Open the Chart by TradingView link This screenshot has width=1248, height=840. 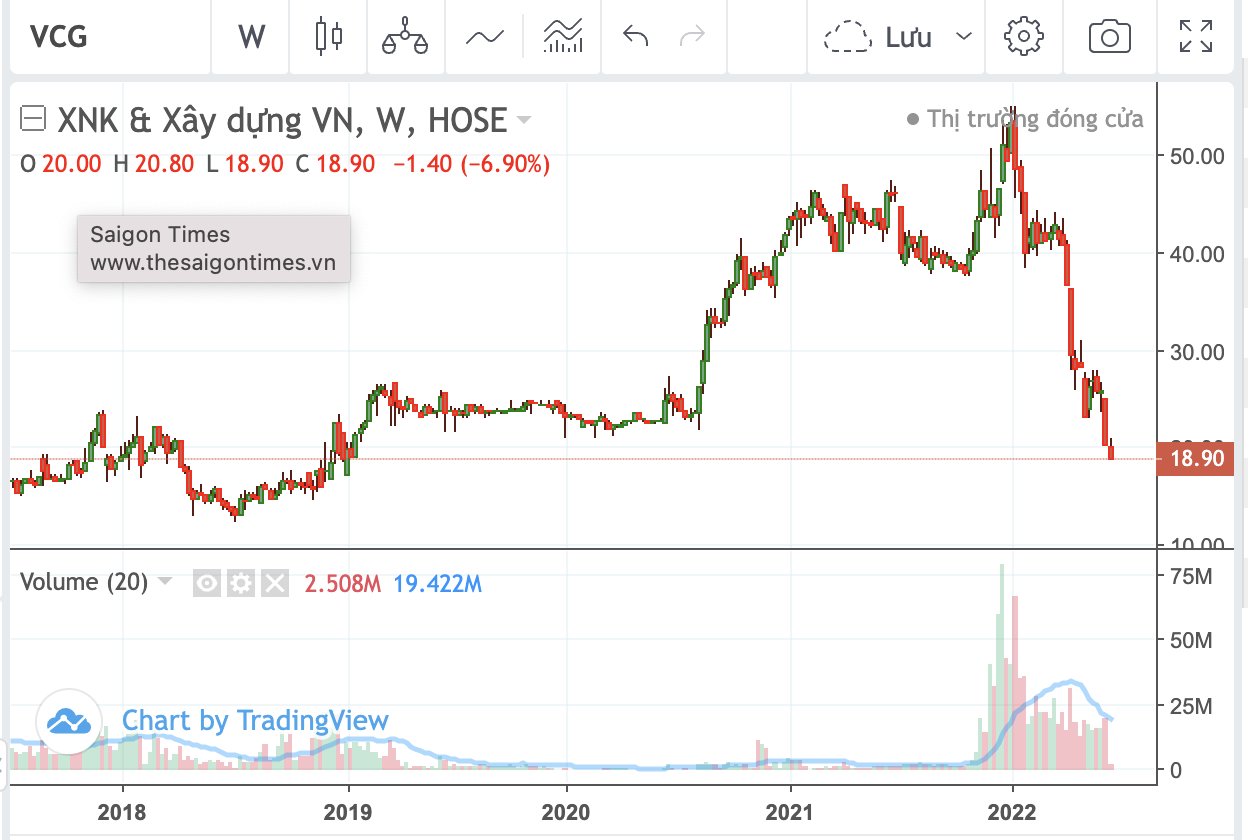[x=255, y=720]
